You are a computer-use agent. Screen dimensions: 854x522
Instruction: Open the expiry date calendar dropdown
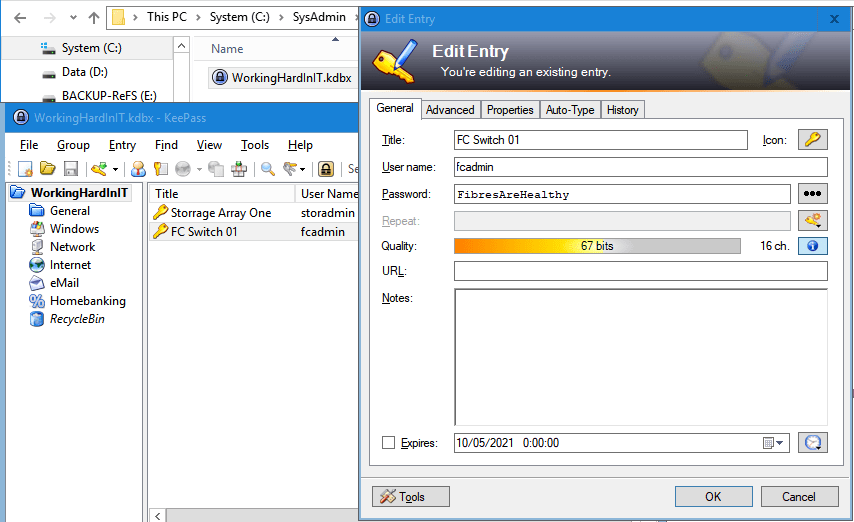tap(773, 443)
